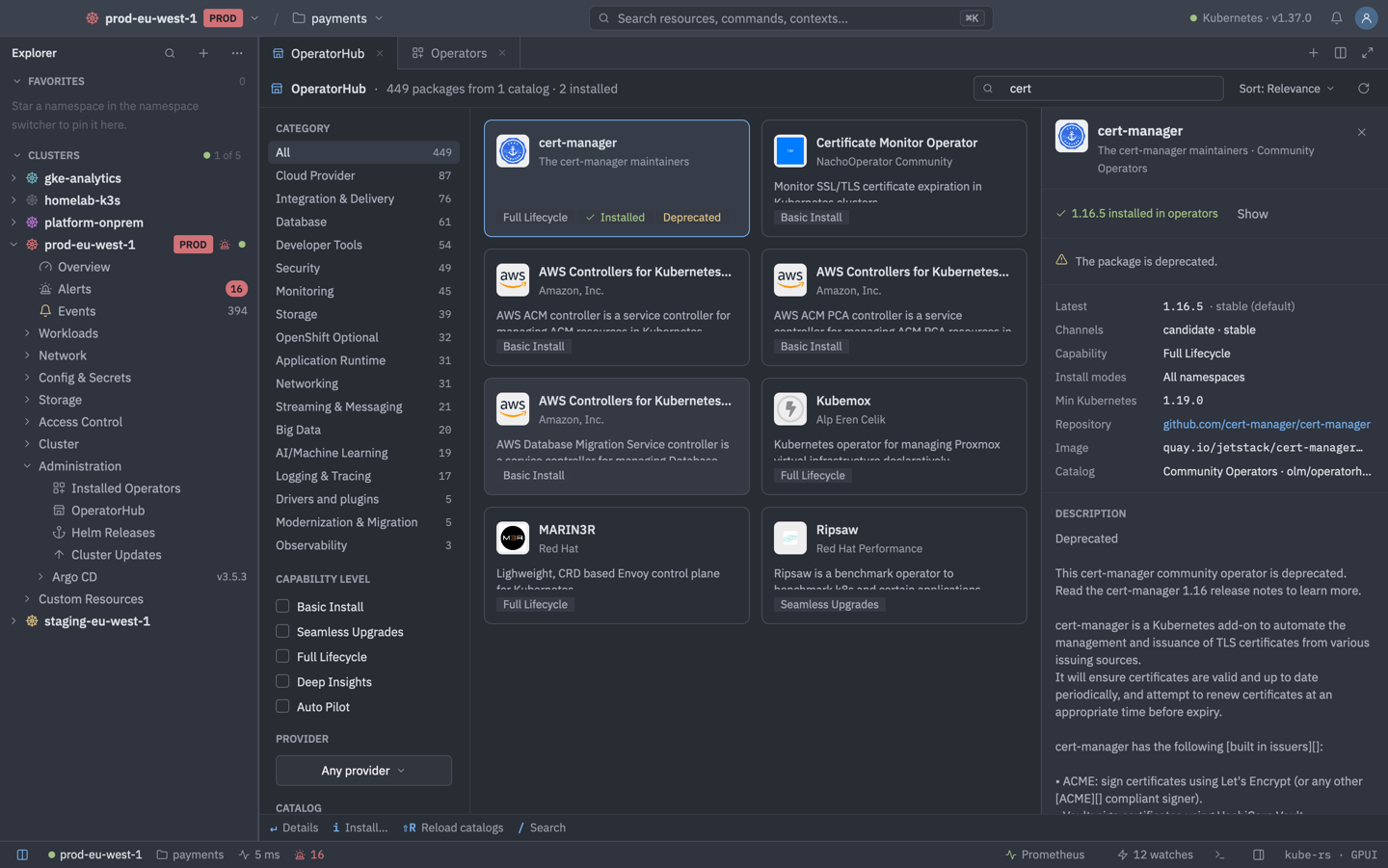This screenshot has height=868, width=1388.
Task: Collapse the Administration section
Action: (x=27, y=466)
